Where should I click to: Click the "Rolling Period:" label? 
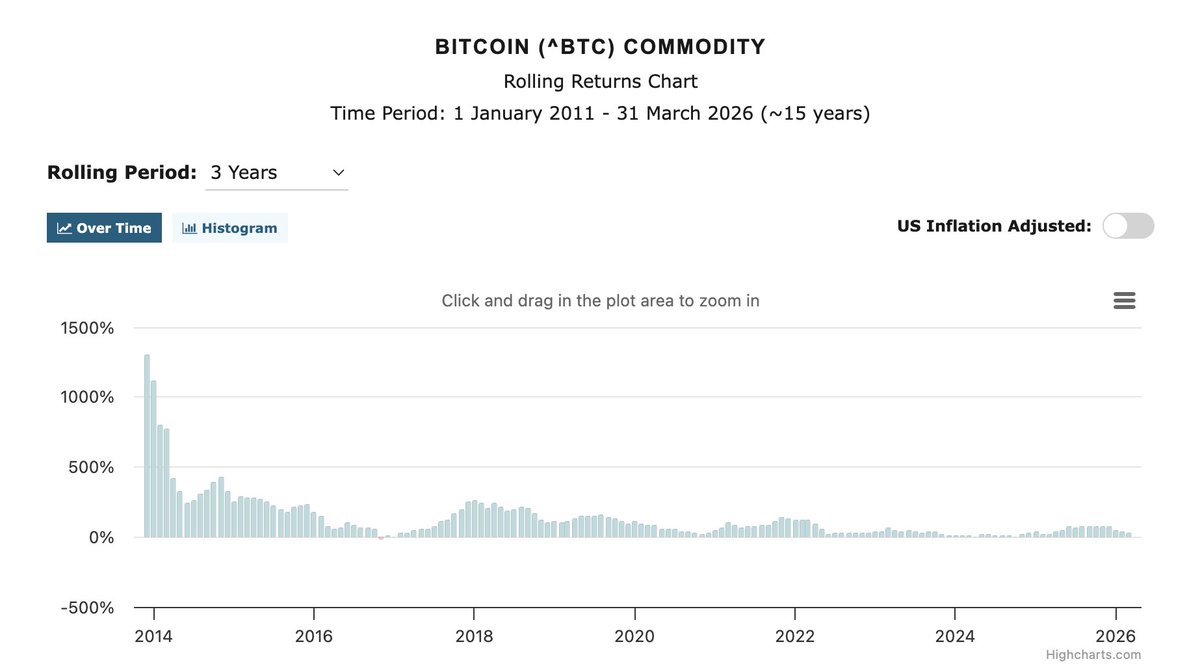[122, 172]
